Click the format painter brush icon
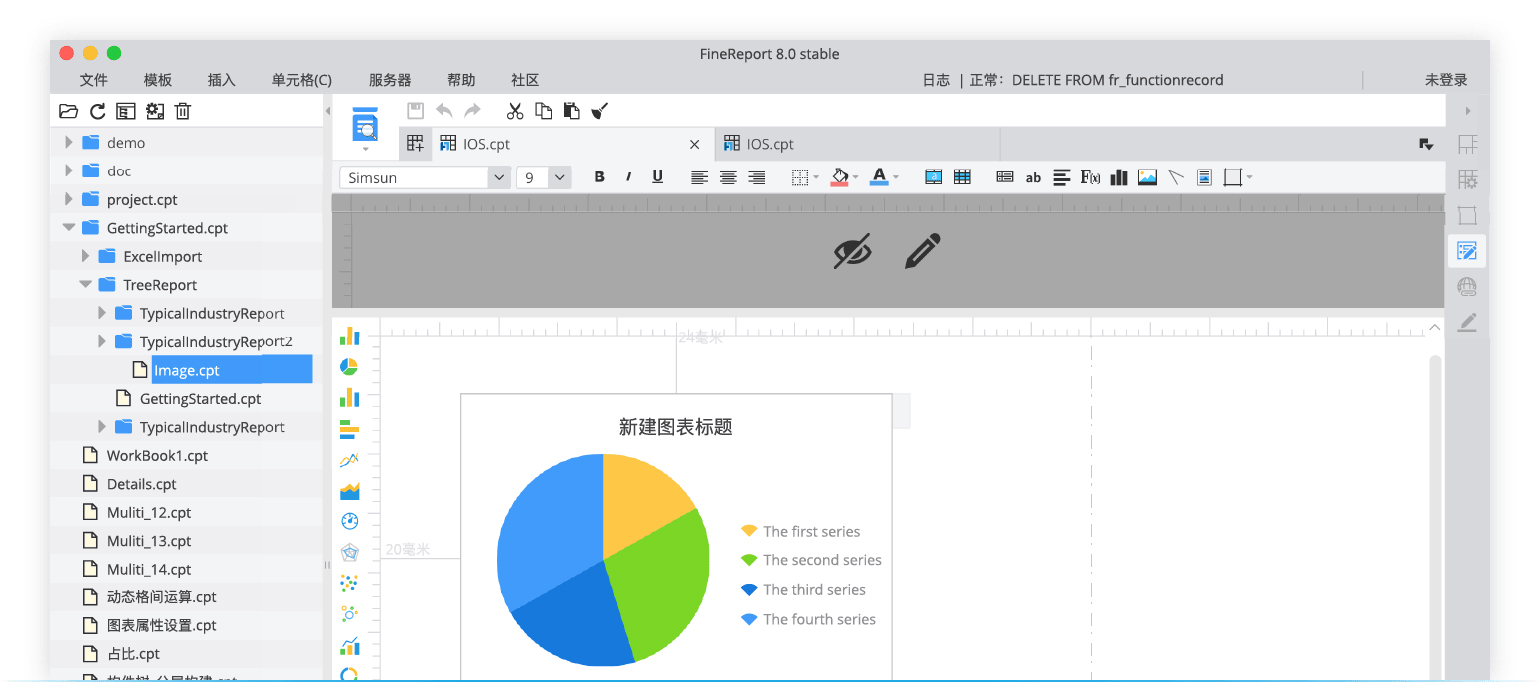1540x700 pixels. click(600, 111)
